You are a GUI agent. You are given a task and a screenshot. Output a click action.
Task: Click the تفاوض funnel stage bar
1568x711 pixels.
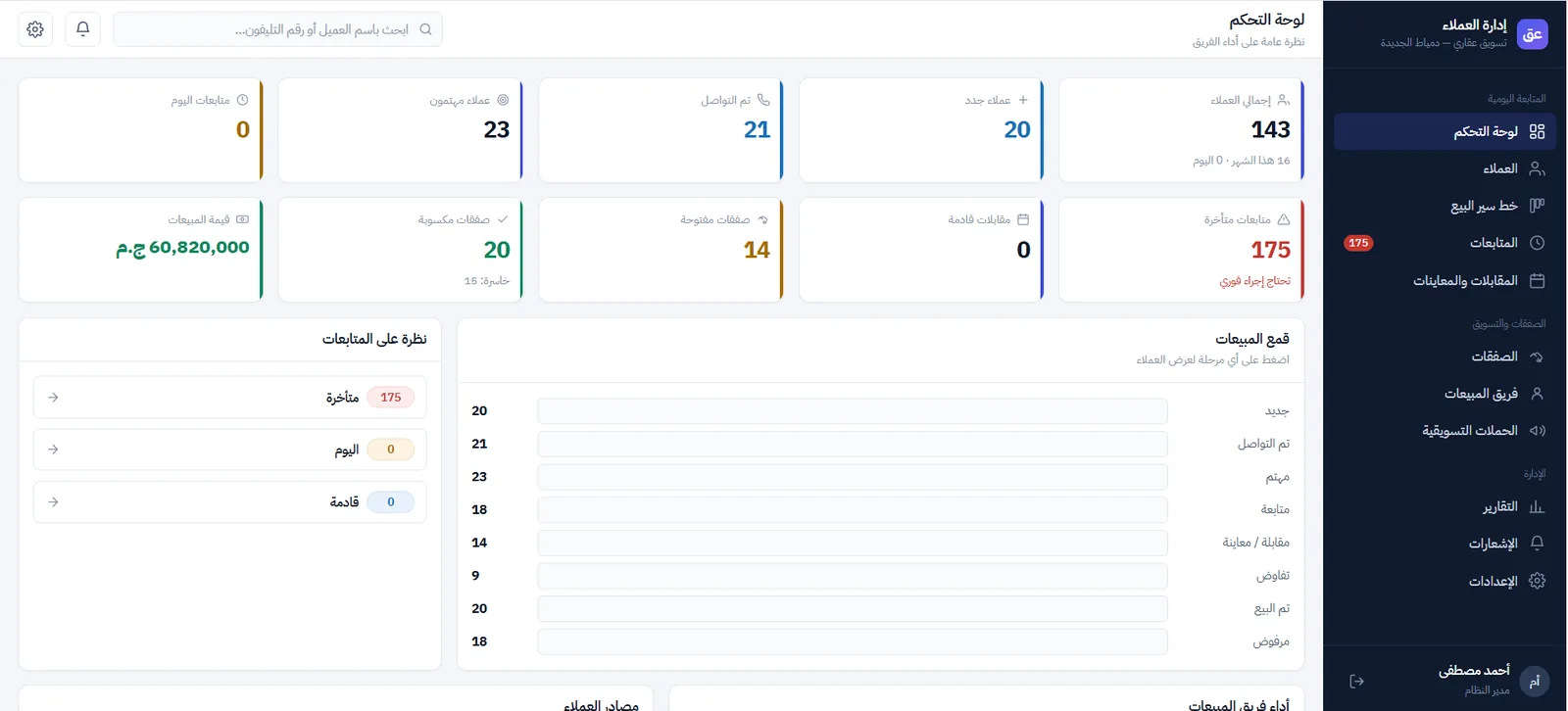click(x=853, y=576)
